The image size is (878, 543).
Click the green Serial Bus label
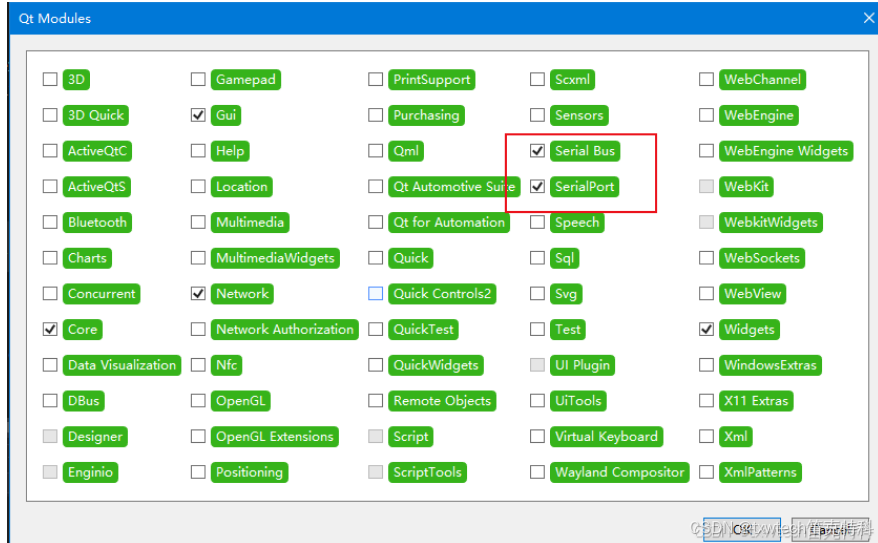585,151
